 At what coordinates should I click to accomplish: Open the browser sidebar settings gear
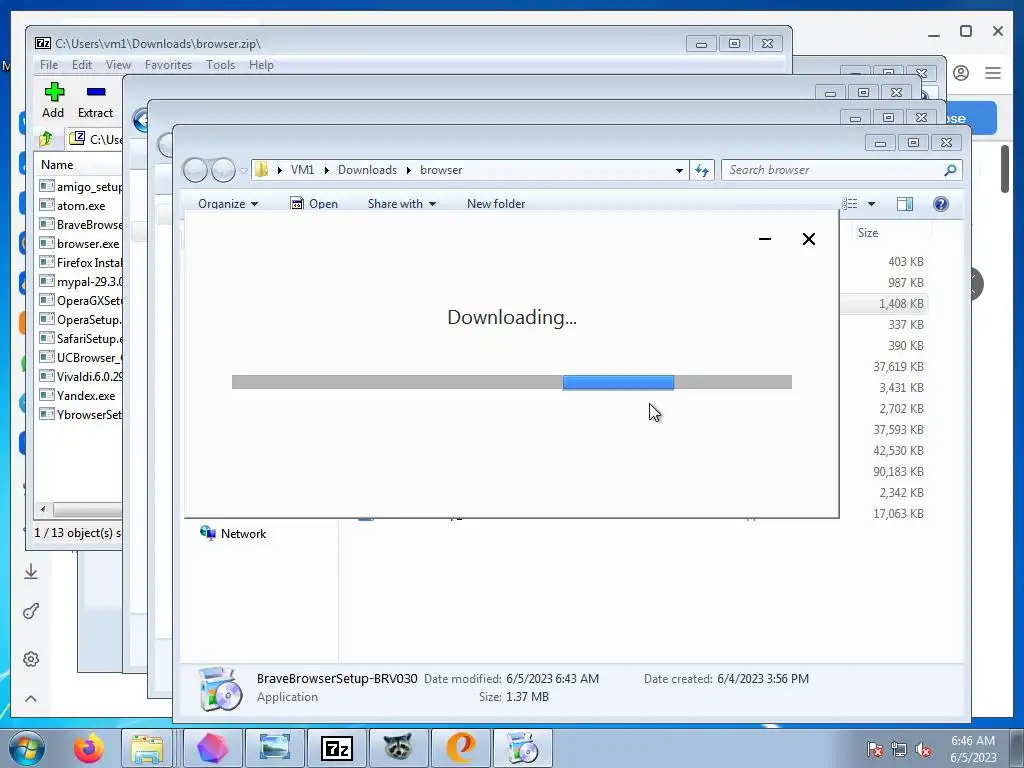pyautogui.click(x=31, y=659)
